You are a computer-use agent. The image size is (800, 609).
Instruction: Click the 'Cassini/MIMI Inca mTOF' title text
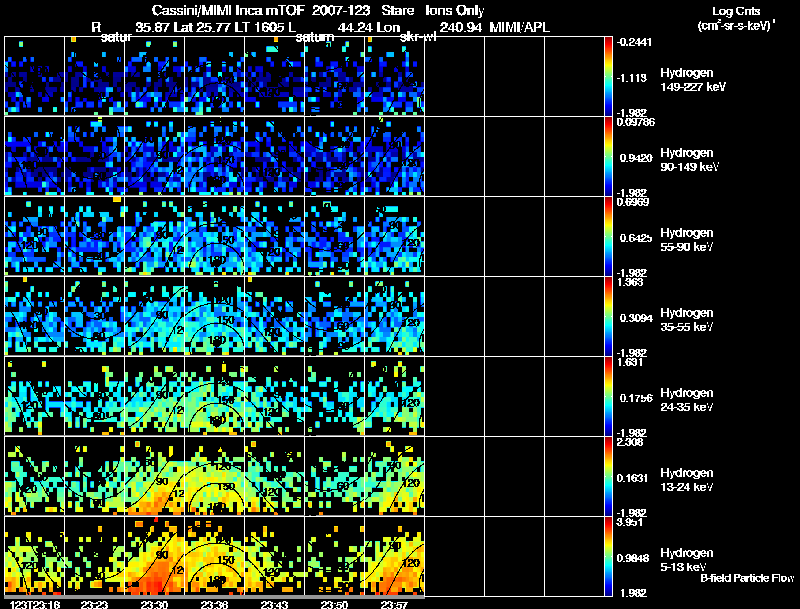228,10
